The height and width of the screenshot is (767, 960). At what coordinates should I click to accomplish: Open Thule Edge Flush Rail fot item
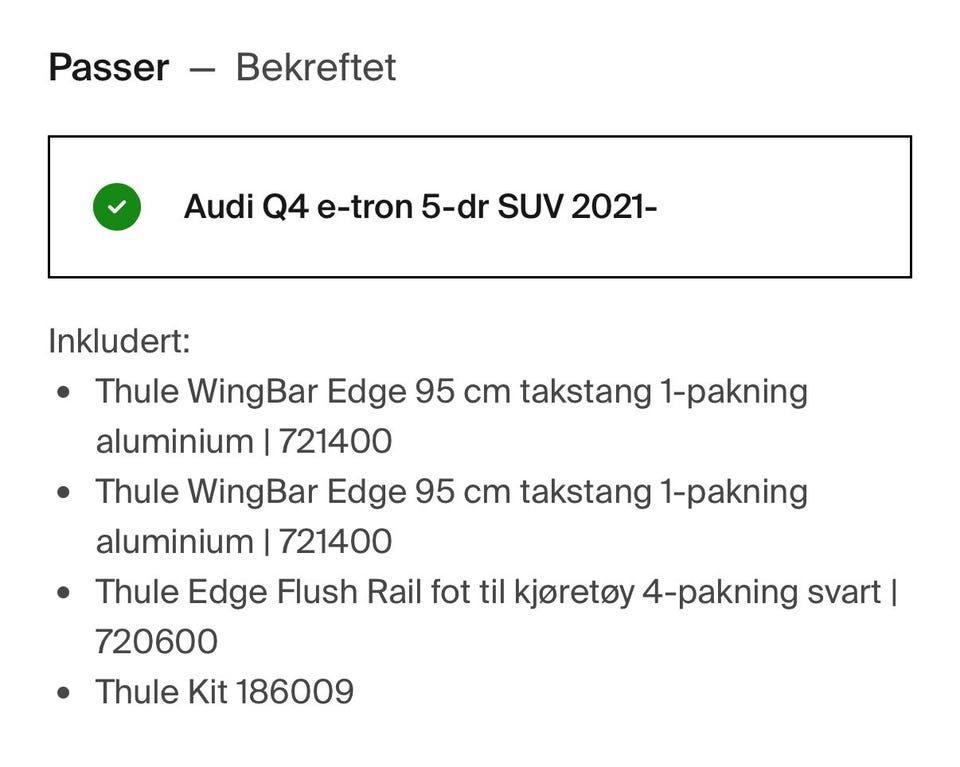497,617
